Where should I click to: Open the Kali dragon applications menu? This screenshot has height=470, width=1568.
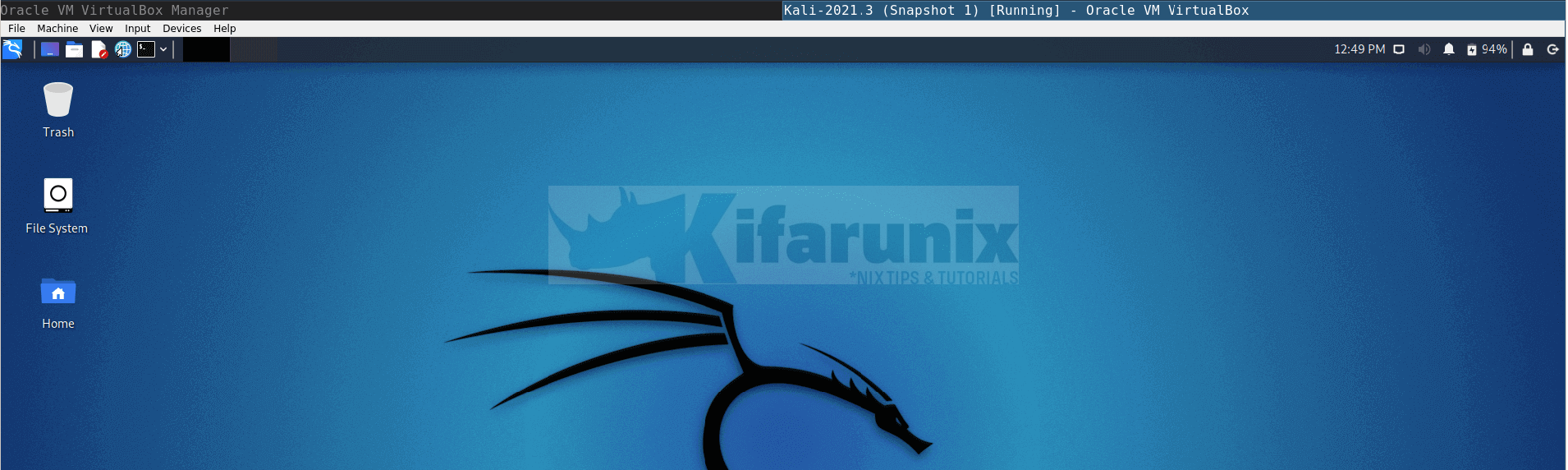(12, 50)
